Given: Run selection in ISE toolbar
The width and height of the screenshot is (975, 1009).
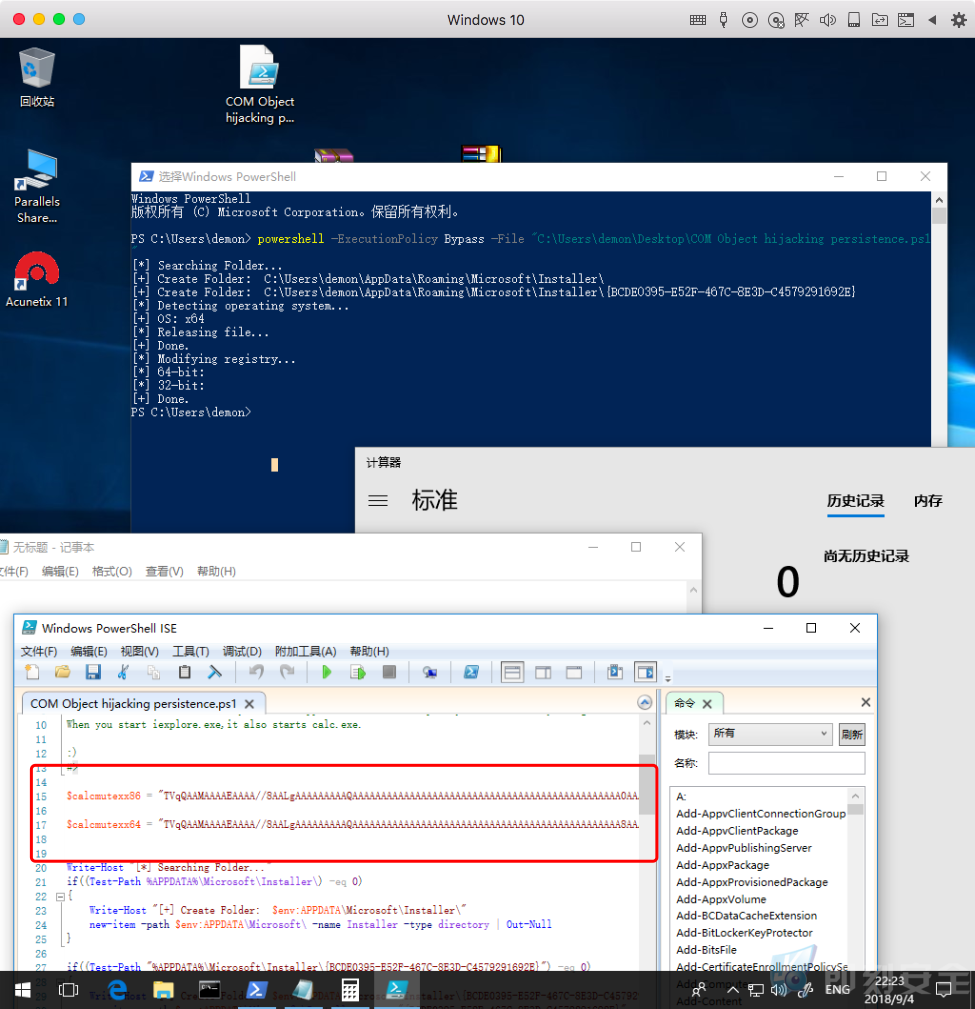Looking at the screenshot, I should point(358,672).
